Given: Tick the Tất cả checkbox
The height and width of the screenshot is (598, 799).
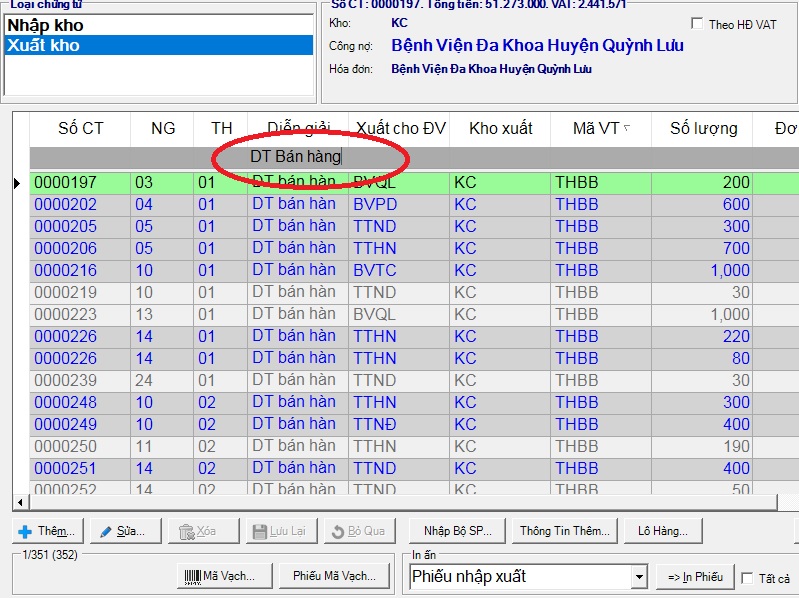Looking at the screenshot, I should pyautogui.click(x=747, y=578).
